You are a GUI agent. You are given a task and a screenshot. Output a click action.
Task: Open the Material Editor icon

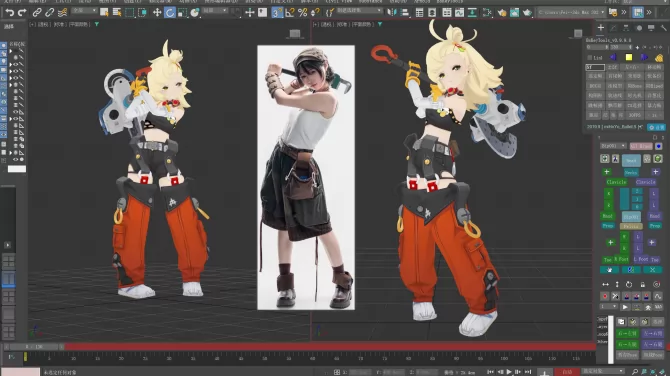487,13
